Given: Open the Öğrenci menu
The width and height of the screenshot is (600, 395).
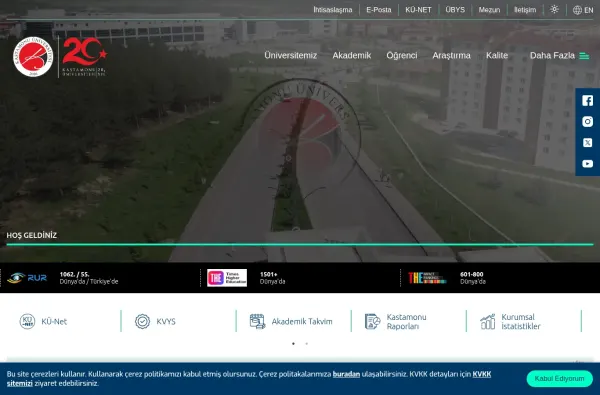Looking at the screenshot, I should coord(402,55).
